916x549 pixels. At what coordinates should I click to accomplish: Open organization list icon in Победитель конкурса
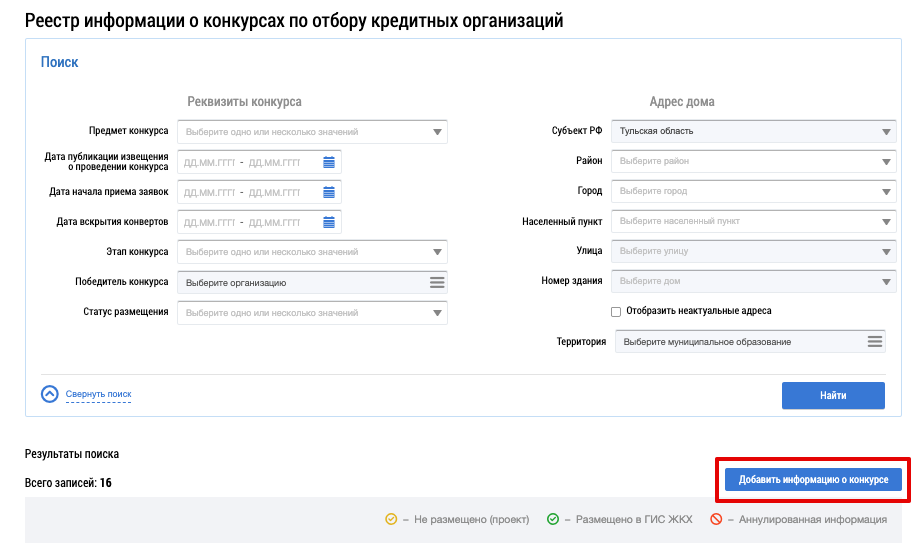coord(437,283)
